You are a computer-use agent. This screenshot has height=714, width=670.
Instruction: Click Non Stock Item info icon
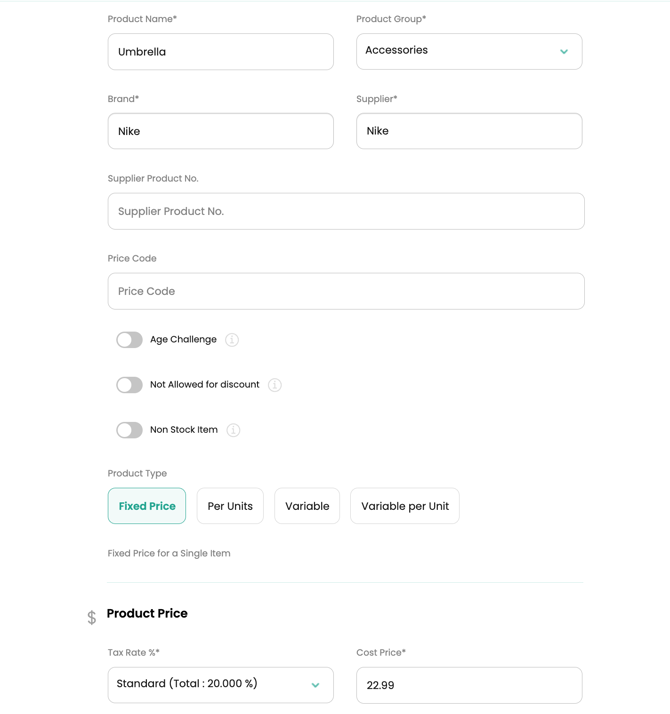(233, 430)
